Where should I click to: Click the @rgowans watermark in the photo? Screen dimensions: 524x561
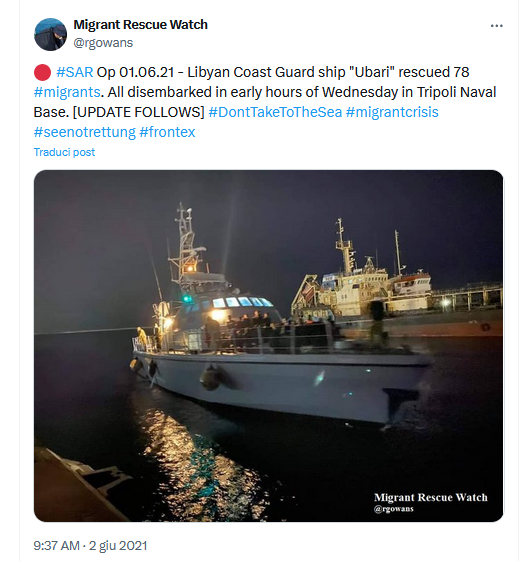393,509
